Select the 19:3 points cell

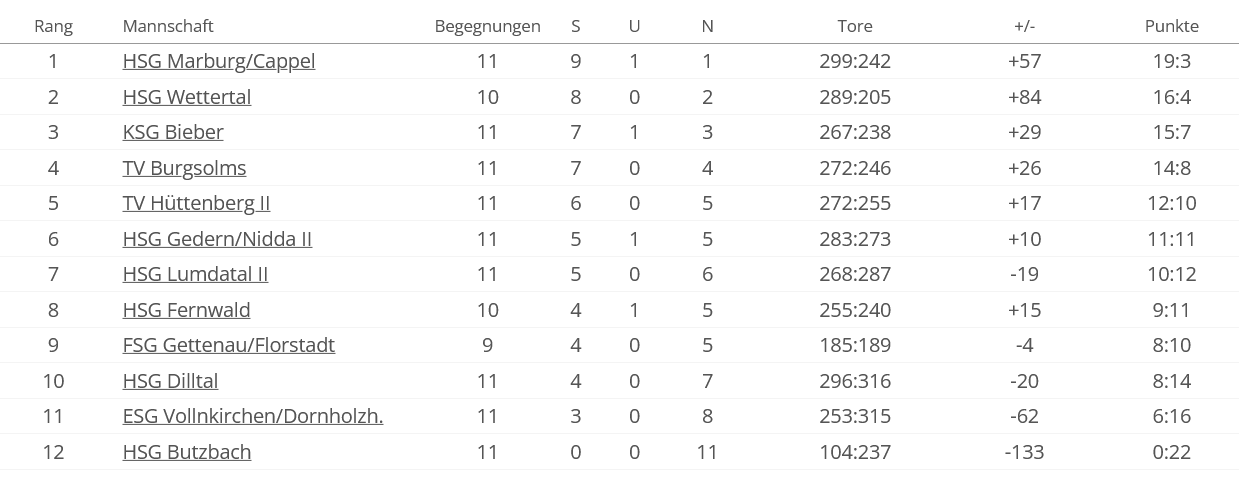click(x=1172, y=61)
